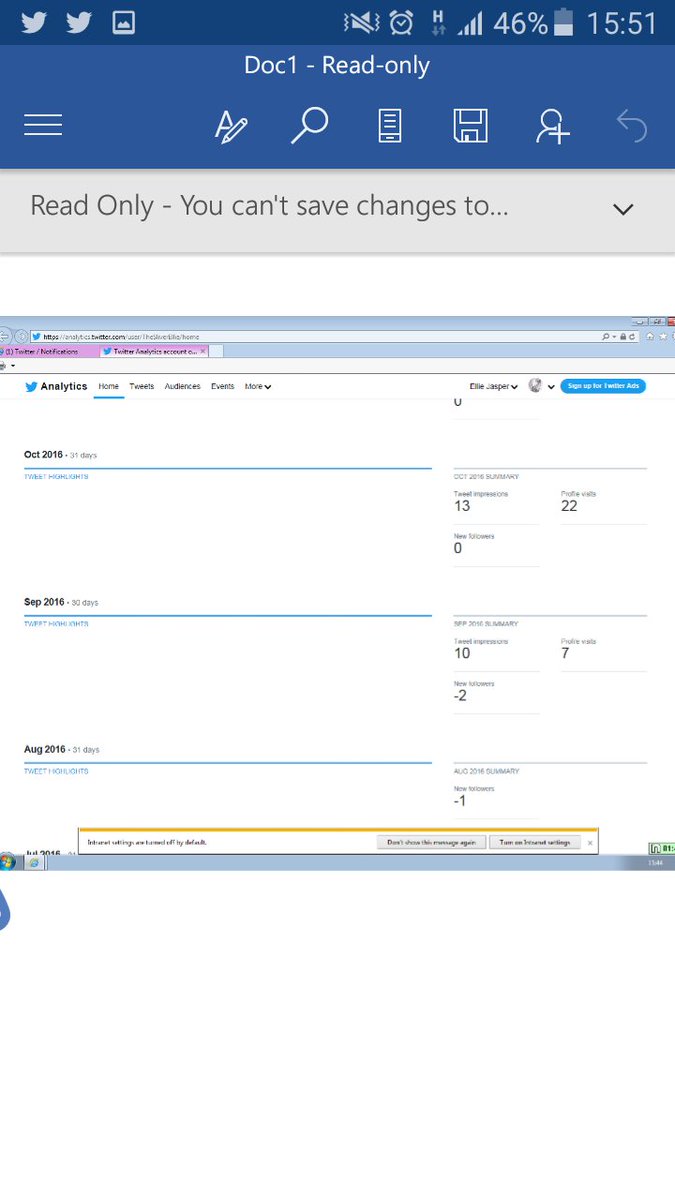Click the Aug 2016 heading
This screenshot has width=675, height=1200.
(44, 749)
